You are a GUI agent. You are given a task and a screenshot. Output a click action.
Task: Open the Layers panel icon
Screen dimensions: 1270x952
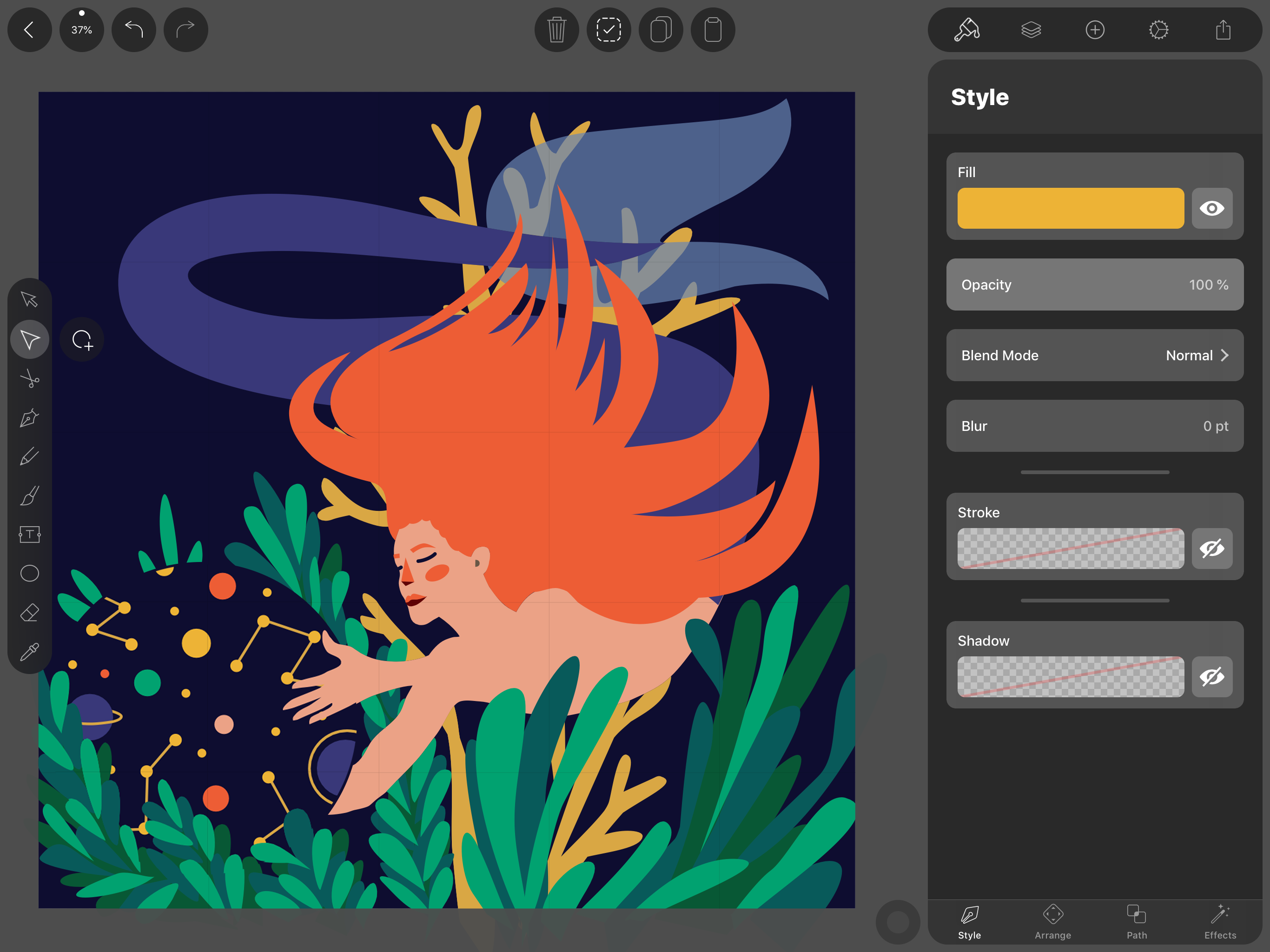point(1031,29)
